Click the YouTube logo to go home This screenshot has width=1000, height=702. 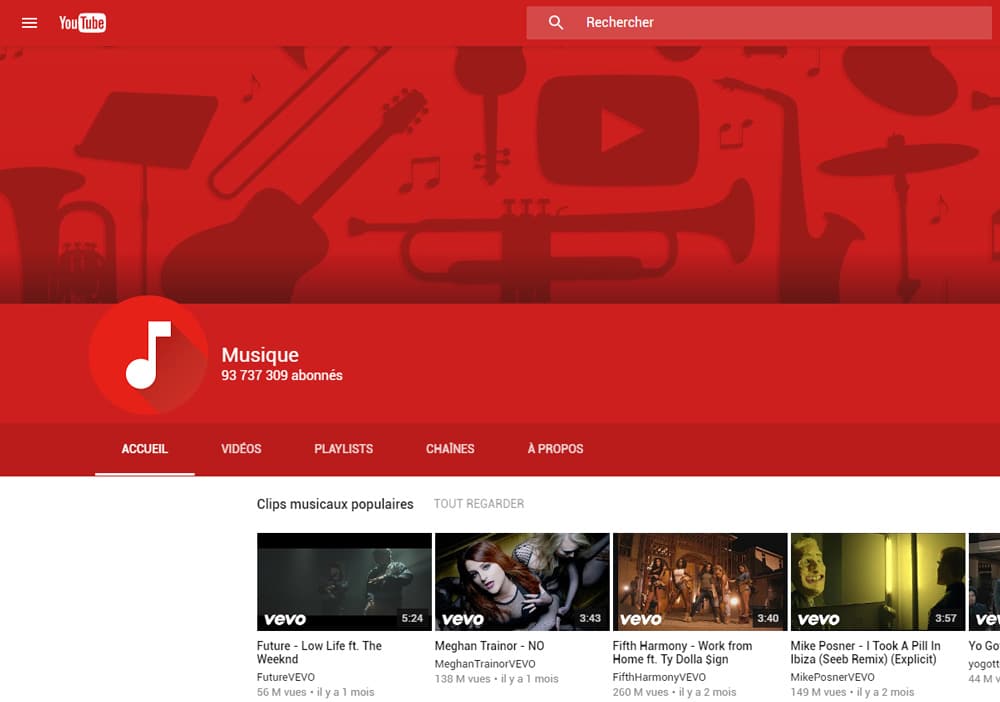click(82, 22)
